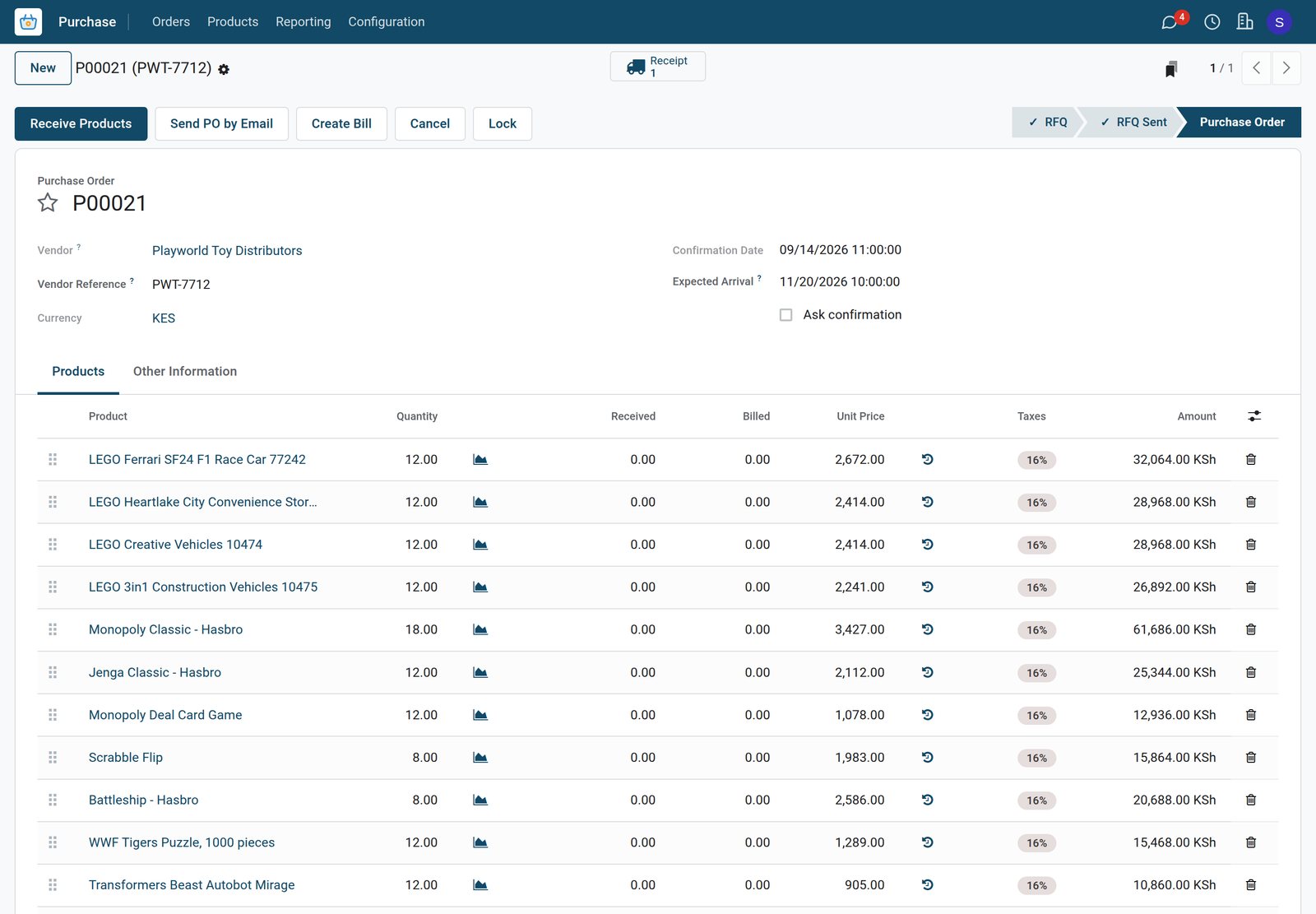
Task: Click the Receive Products button
Action: click(x=81, y=124)
